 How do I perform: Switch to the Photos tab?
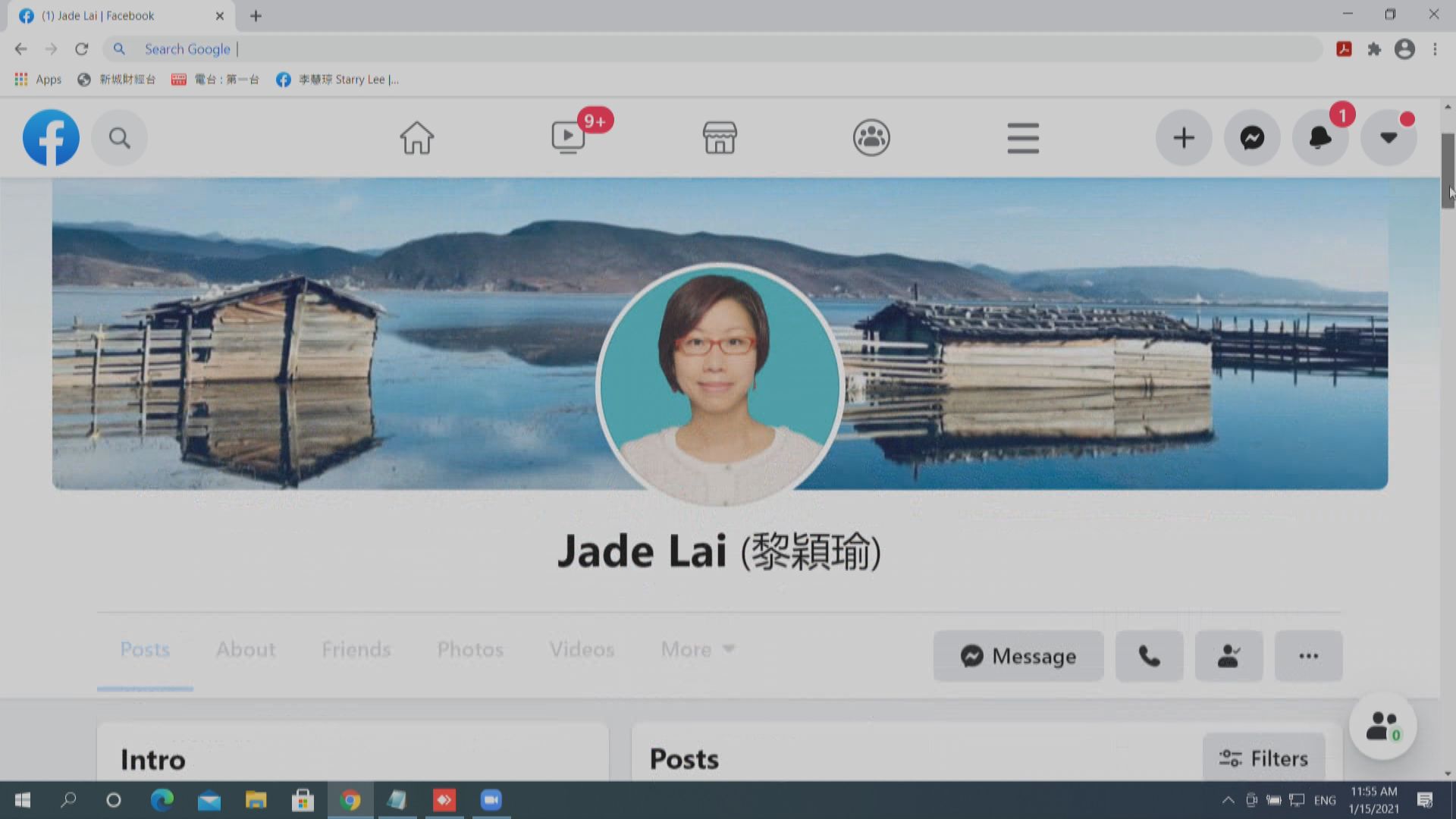click(470, 650)
